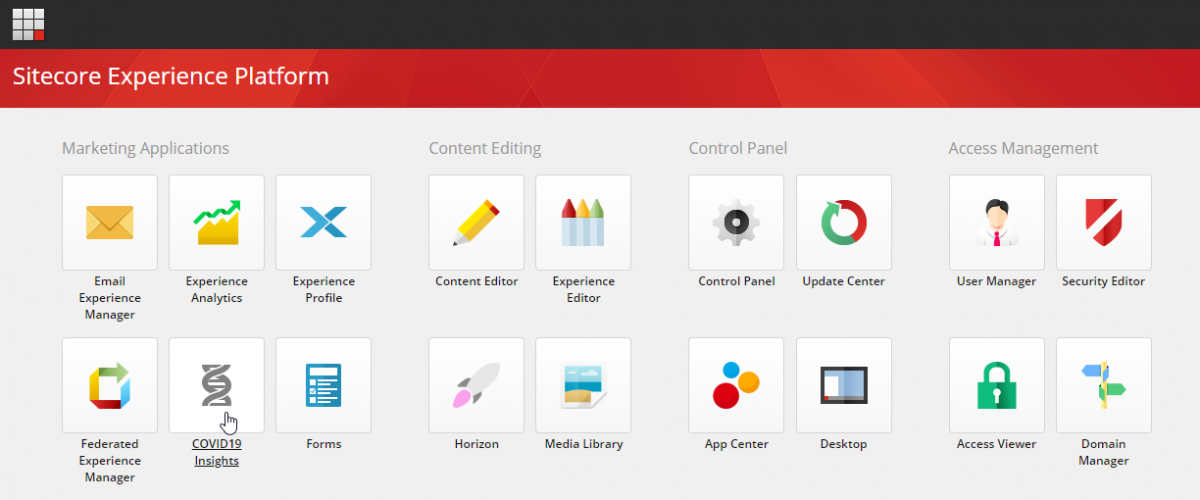Launch Security Editor shield icon

(1103, 222)
